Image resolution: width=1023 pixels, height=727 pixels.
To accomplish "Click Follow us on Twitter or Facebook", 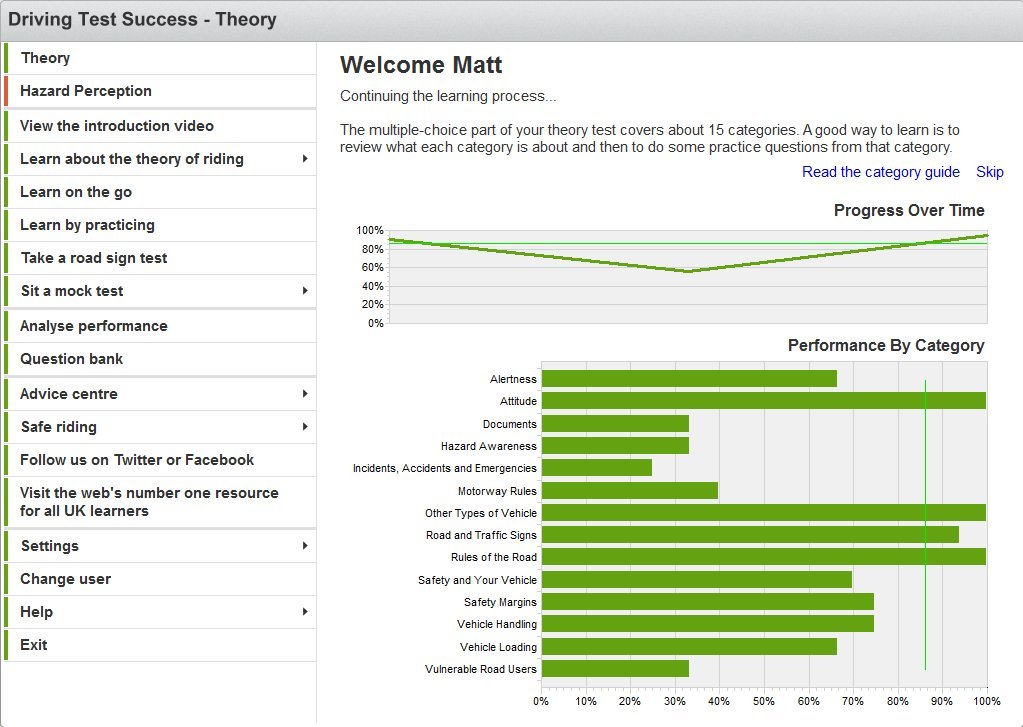I will (137, 460).
